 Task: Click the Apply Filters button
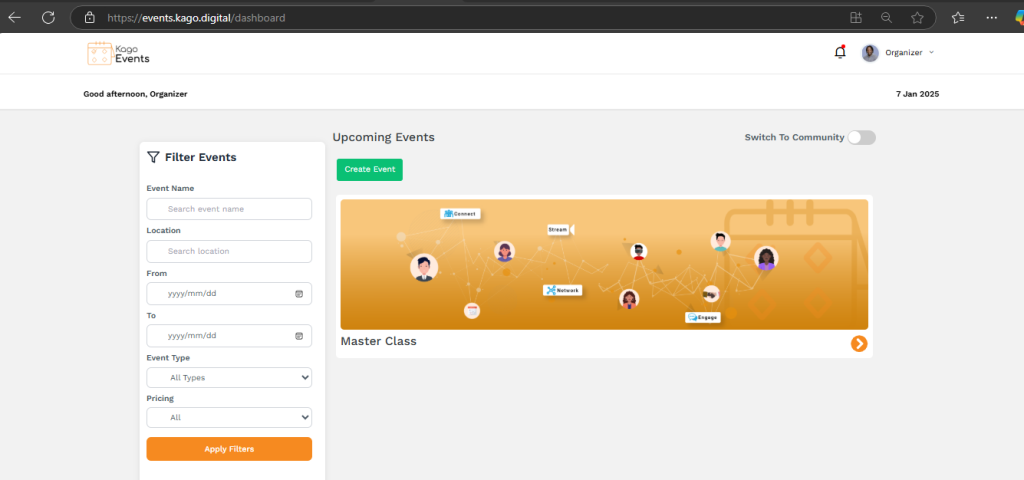(x=229, y=449)
